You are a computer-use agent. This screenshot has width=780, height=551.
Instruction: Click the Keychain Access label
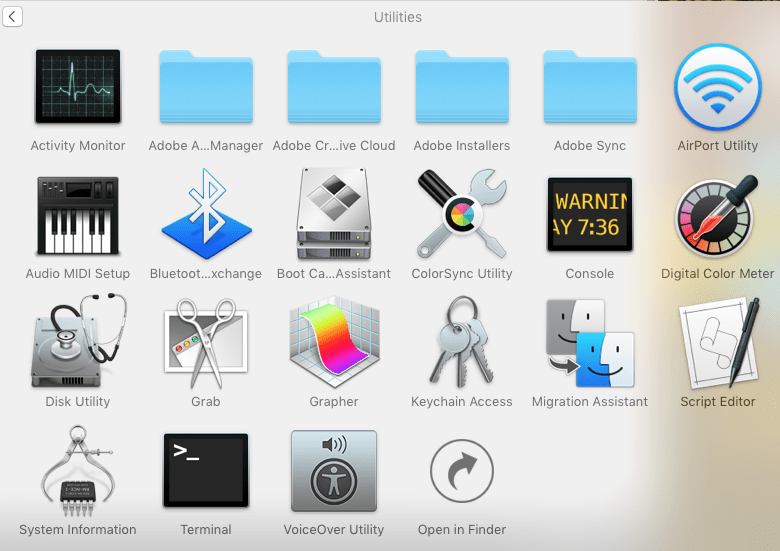tap(462, 402)
